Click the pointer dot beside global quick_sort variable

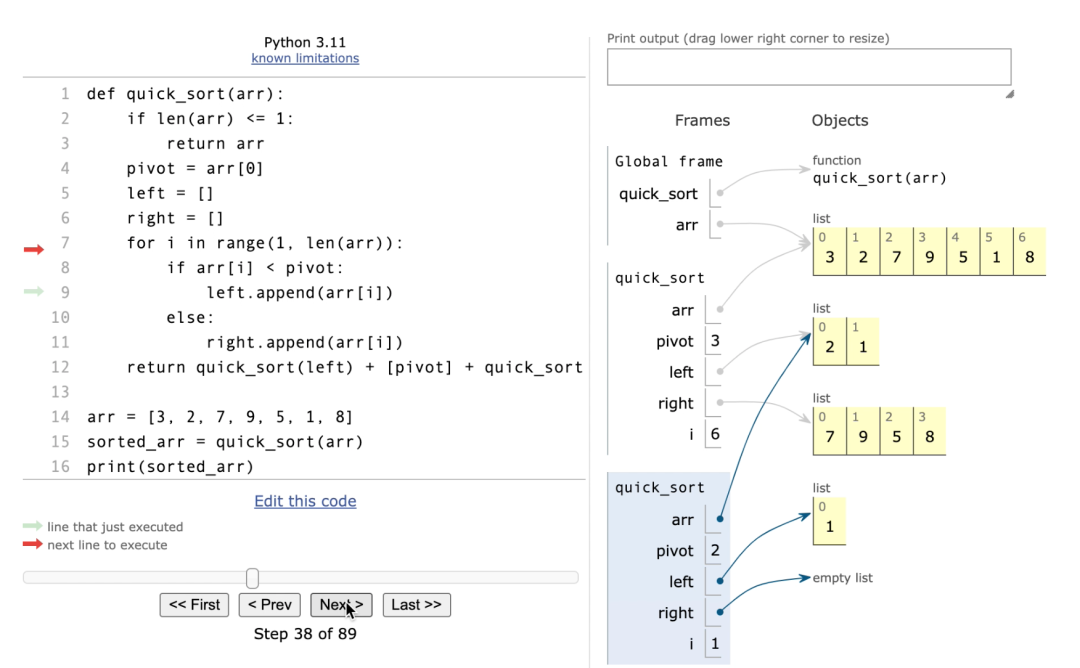click(720, 193)
